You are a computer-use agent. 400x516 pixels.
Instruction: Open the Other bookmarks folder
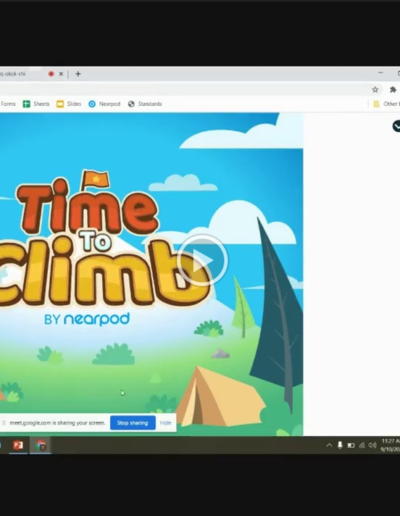(387, 104)
